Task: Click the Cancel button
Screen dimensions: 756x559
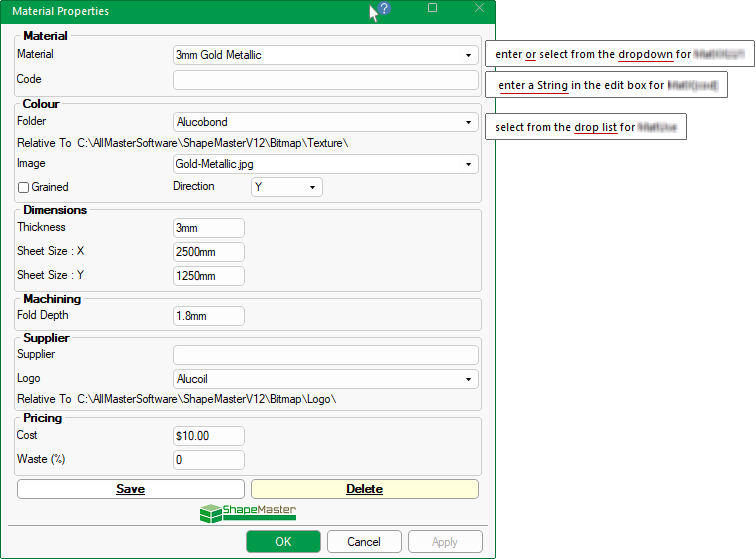Action: [x=364, y=542]
